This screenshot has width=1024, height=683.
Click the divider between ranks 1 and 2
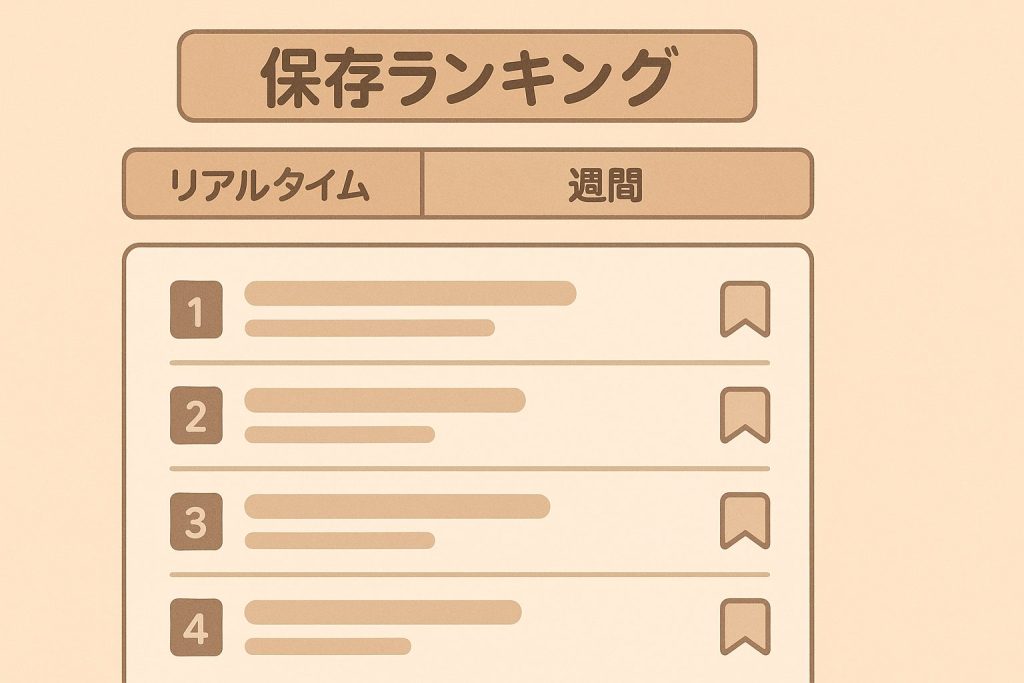(470, 362)
